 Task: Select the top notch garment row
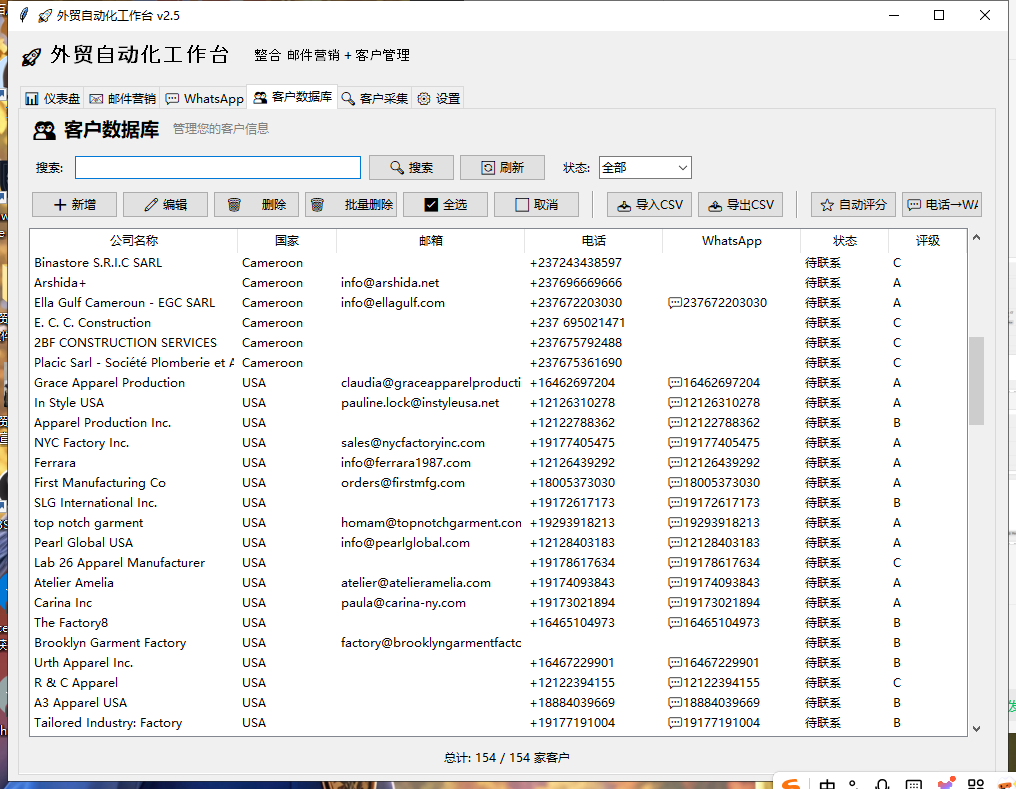tap(498, 523)
